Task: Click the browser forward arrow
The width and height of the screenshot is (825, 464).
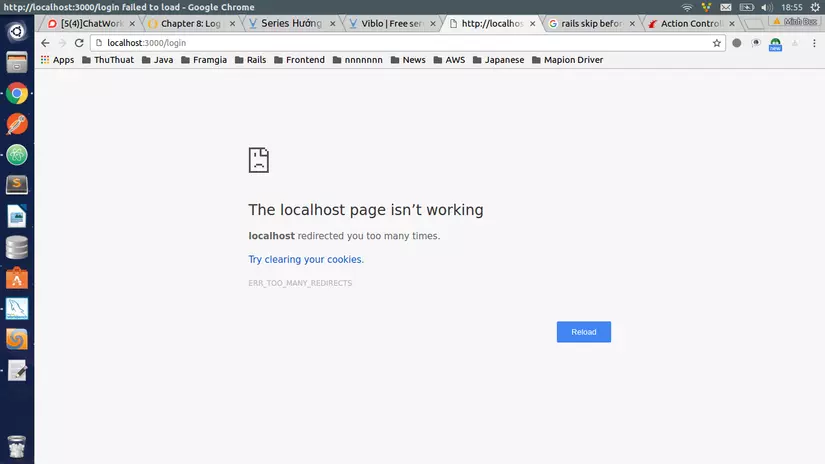Action: (62, 43)
